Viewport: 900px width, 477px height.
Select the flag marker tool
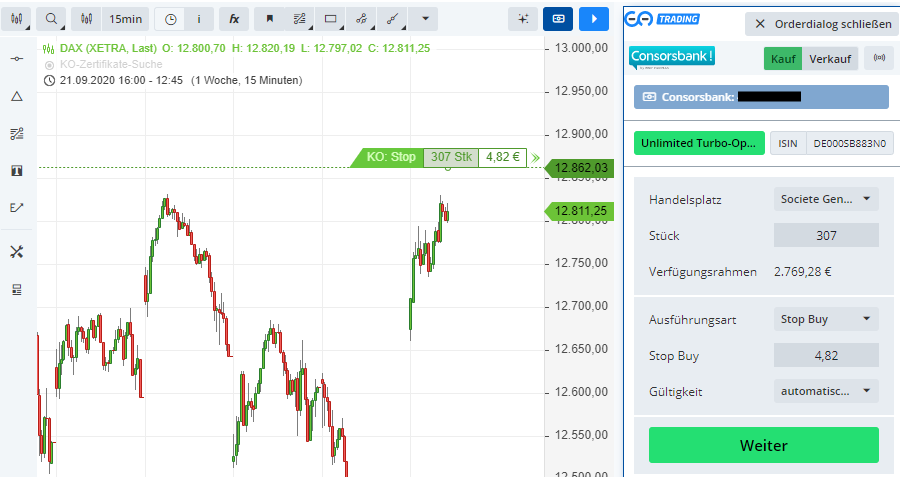[269, 20]
